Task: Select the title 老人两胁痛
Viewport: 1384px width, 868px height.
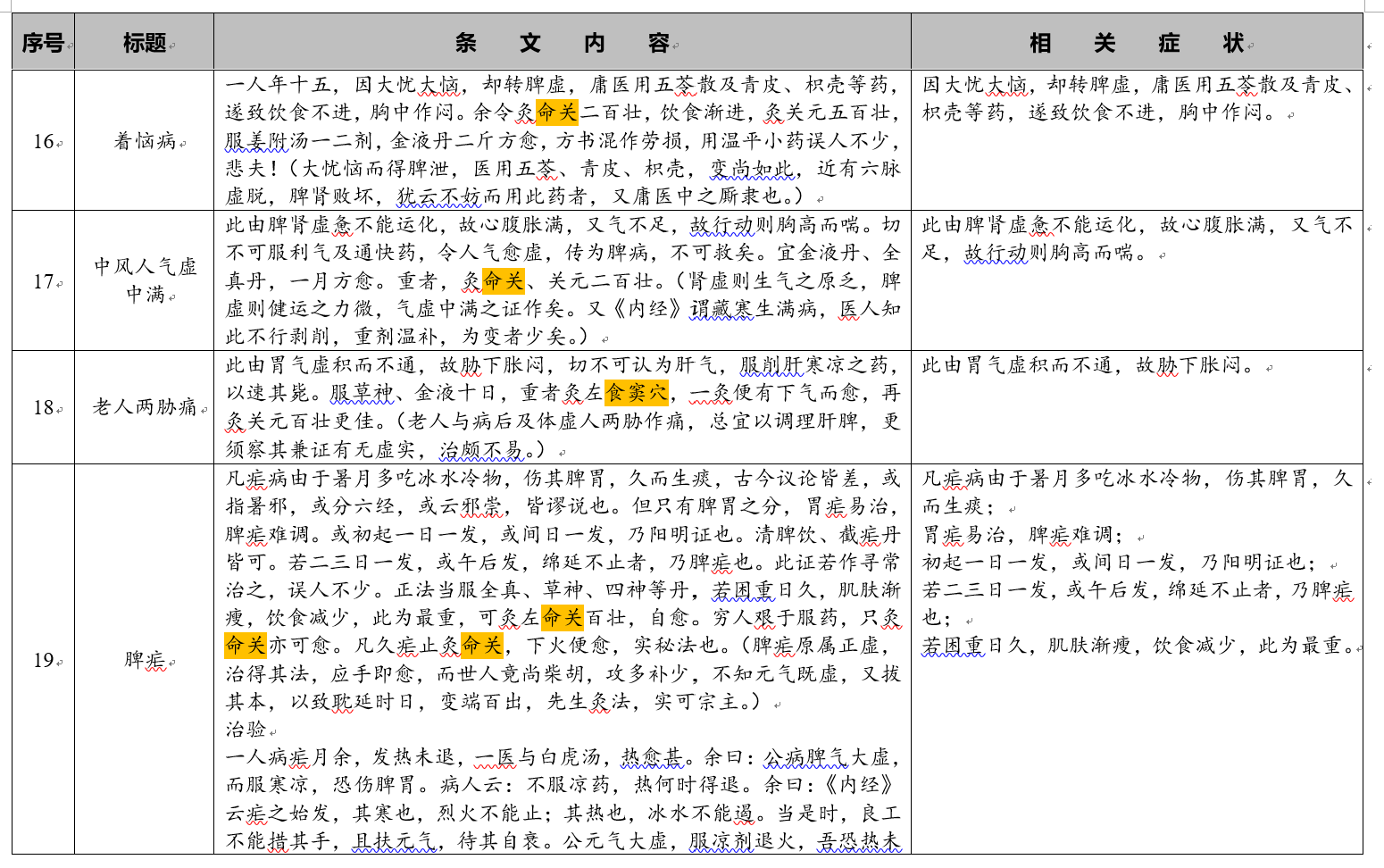Action: pyautogui.click(x=145, y=407)
